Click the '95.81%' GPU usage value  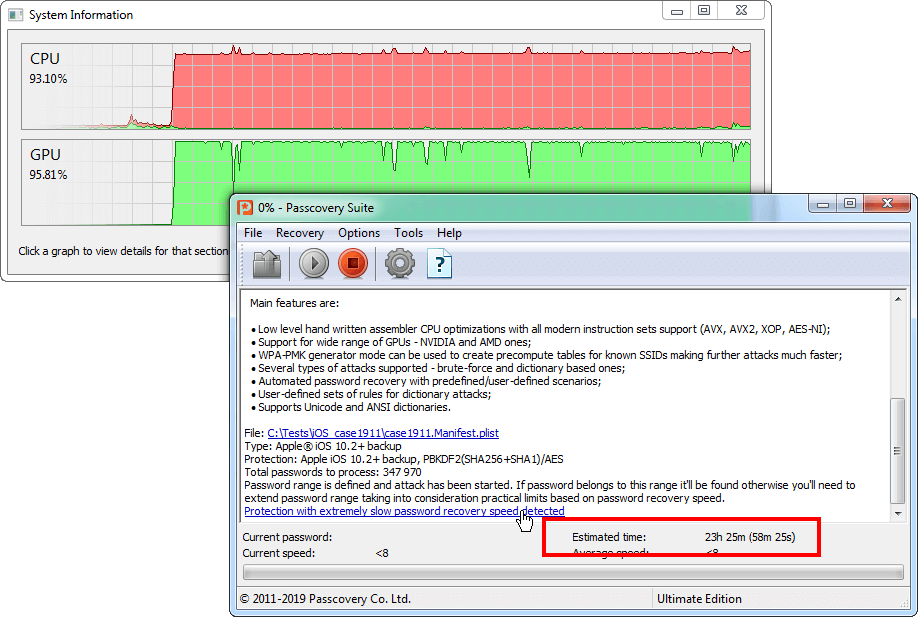tap(48, 175)
